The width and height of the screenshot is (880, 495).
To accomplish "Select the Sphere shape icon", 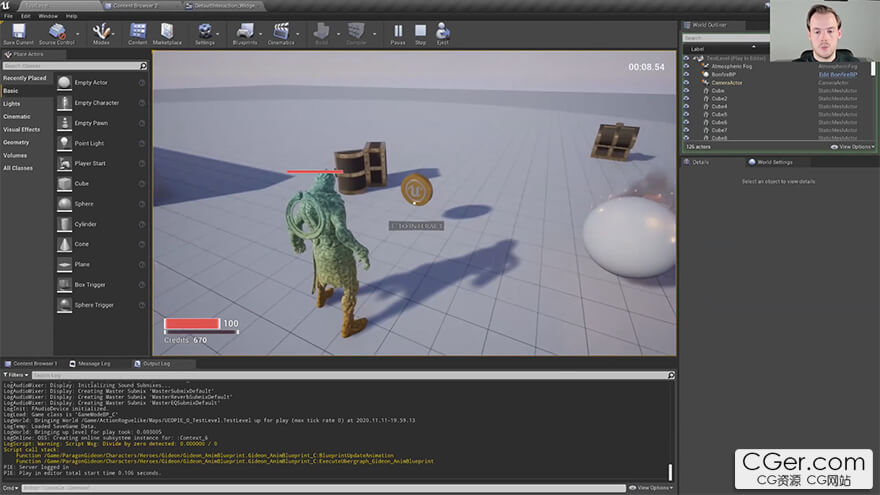I will [65, 204].
